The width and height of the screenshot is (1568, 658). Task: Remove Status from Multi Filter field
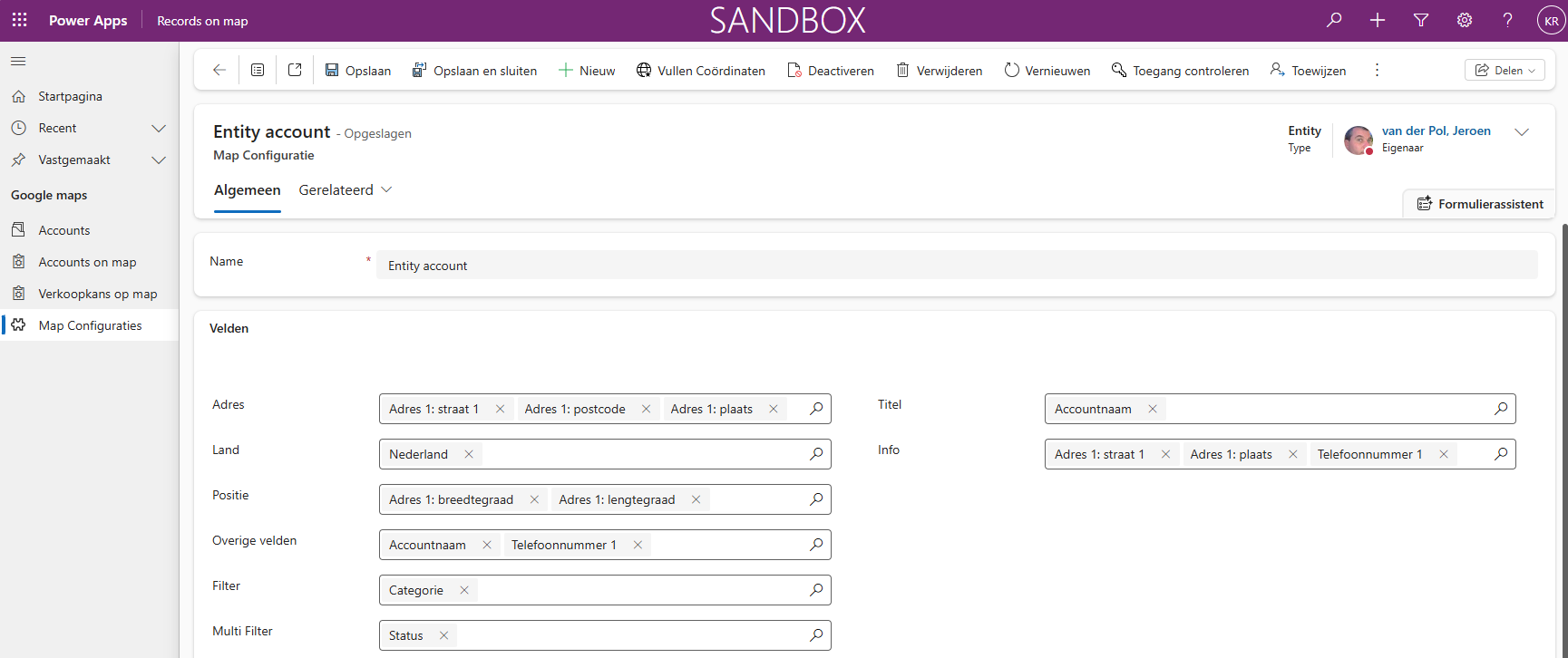pyautogui.click(x=443, y=635)
